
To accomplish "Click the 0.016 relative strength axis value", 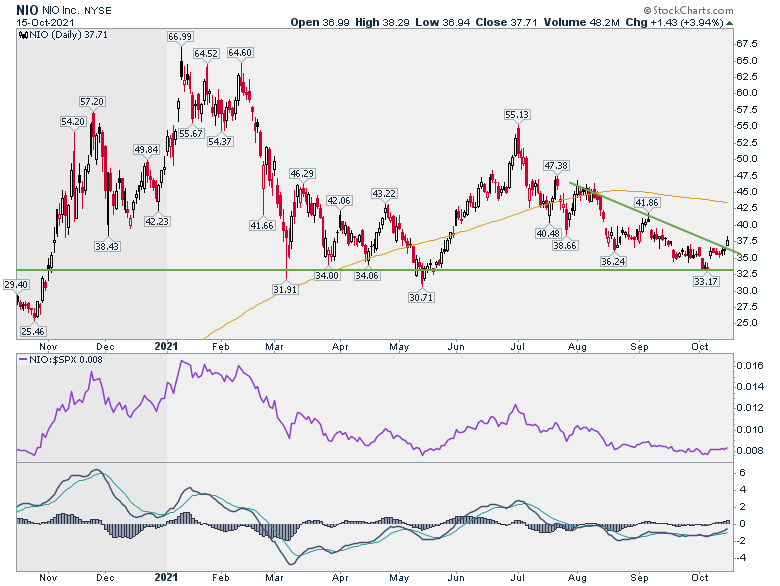I will [750, 366].
